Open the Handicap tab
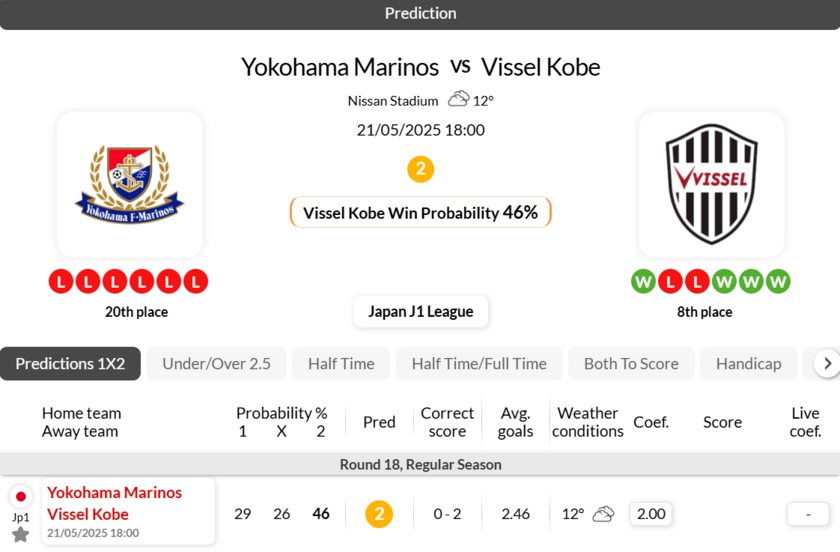 pyautogui.click(x=748, y=364)
